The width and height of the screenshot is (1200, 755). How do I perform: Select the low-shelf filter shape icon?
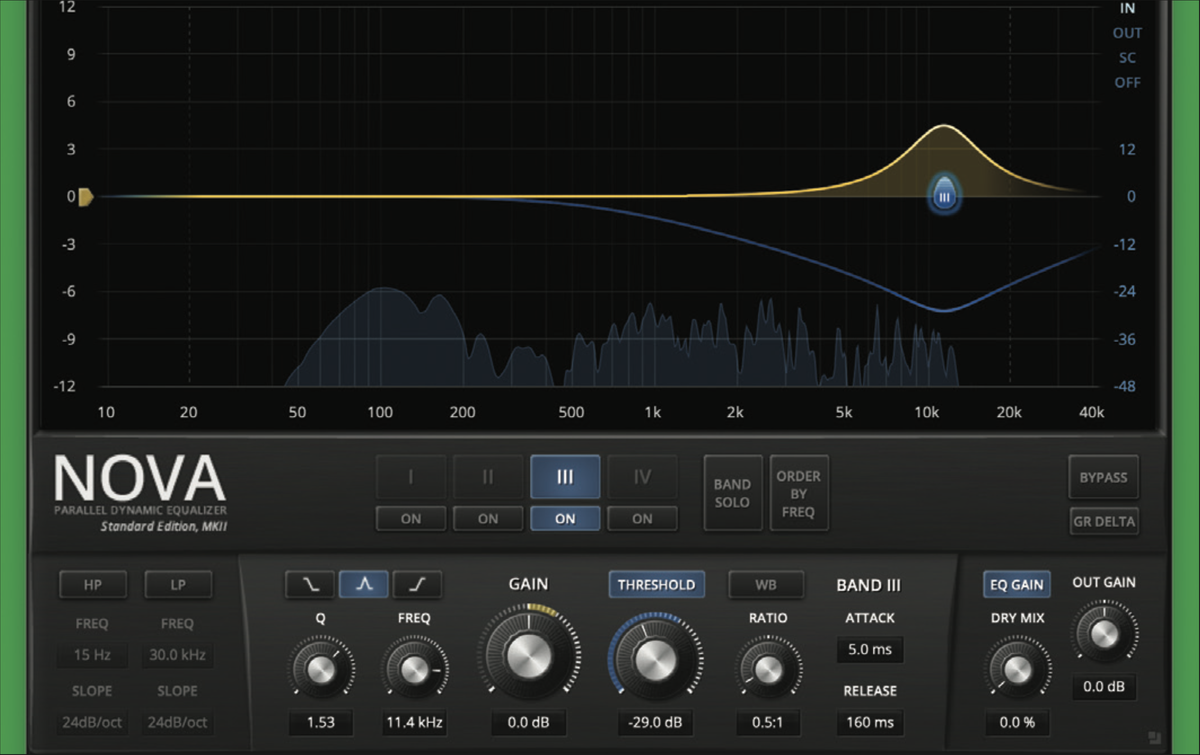[309, 584]
